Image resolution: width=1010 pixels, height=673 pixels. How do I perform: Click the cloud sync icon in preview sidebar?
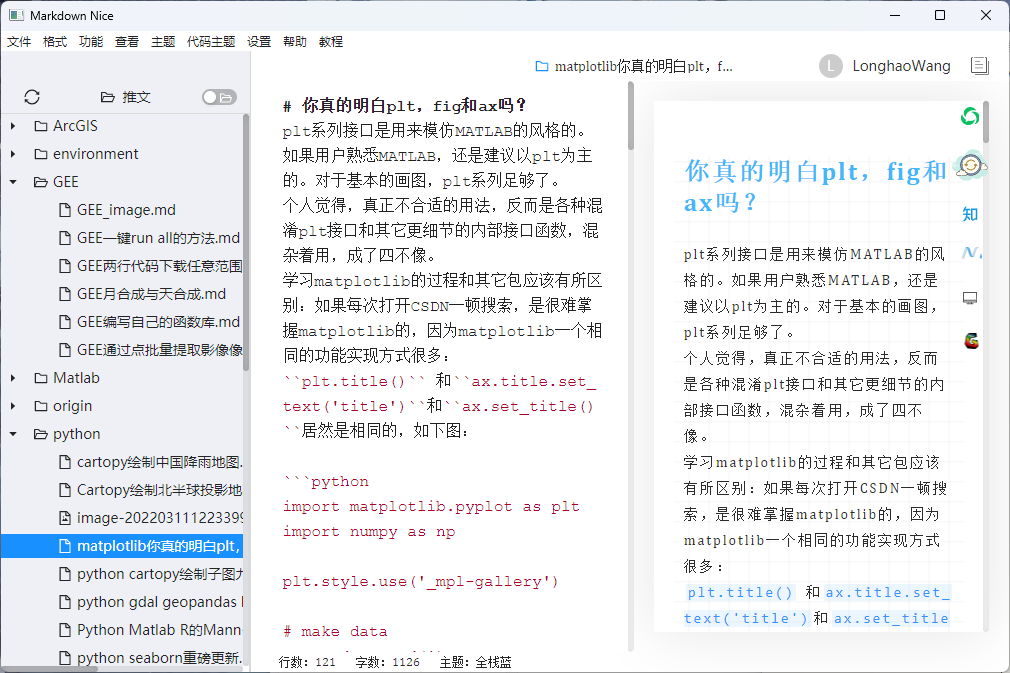click(970, 166)
